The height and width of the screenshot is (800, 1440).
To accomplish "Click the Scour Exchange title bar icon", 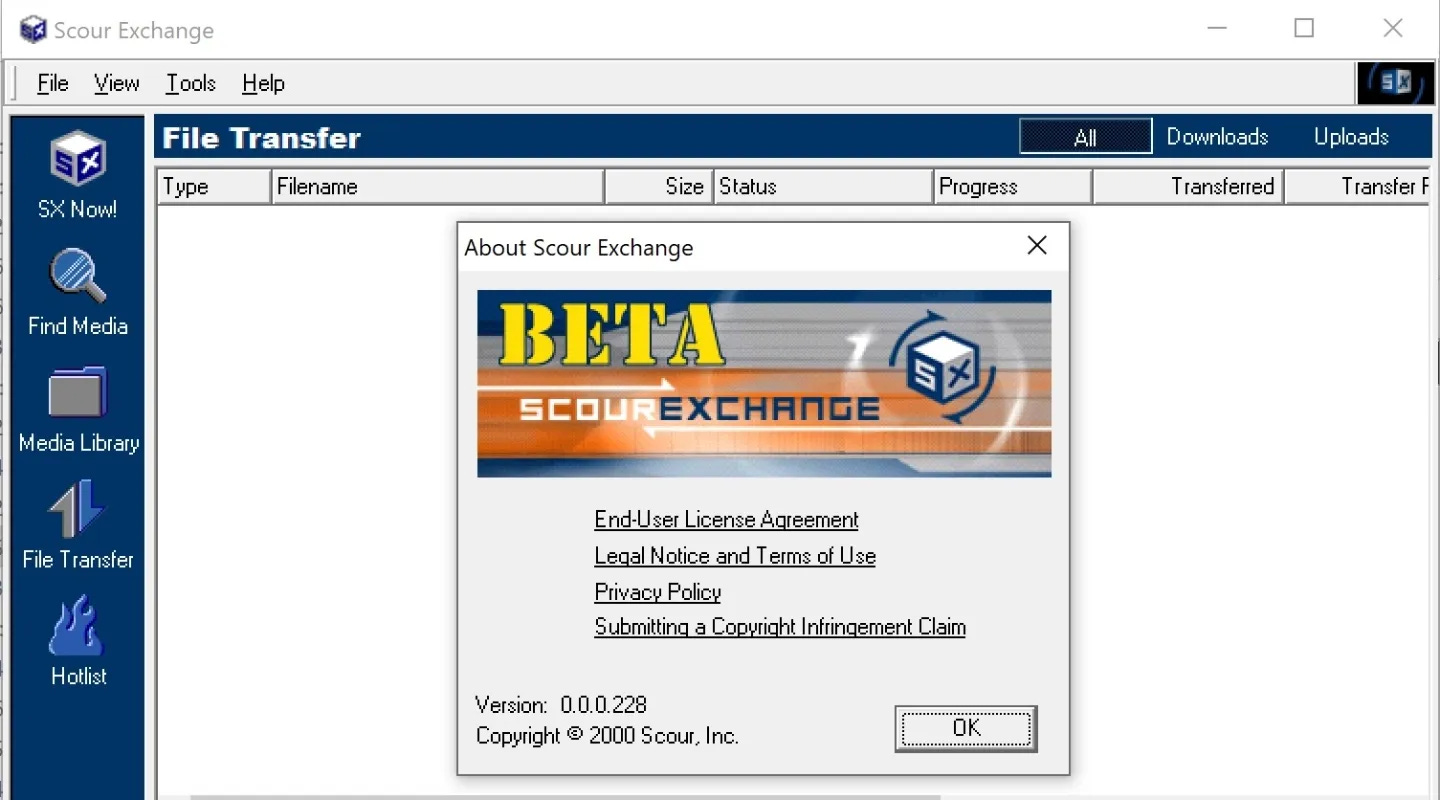I will click(33, 30).
